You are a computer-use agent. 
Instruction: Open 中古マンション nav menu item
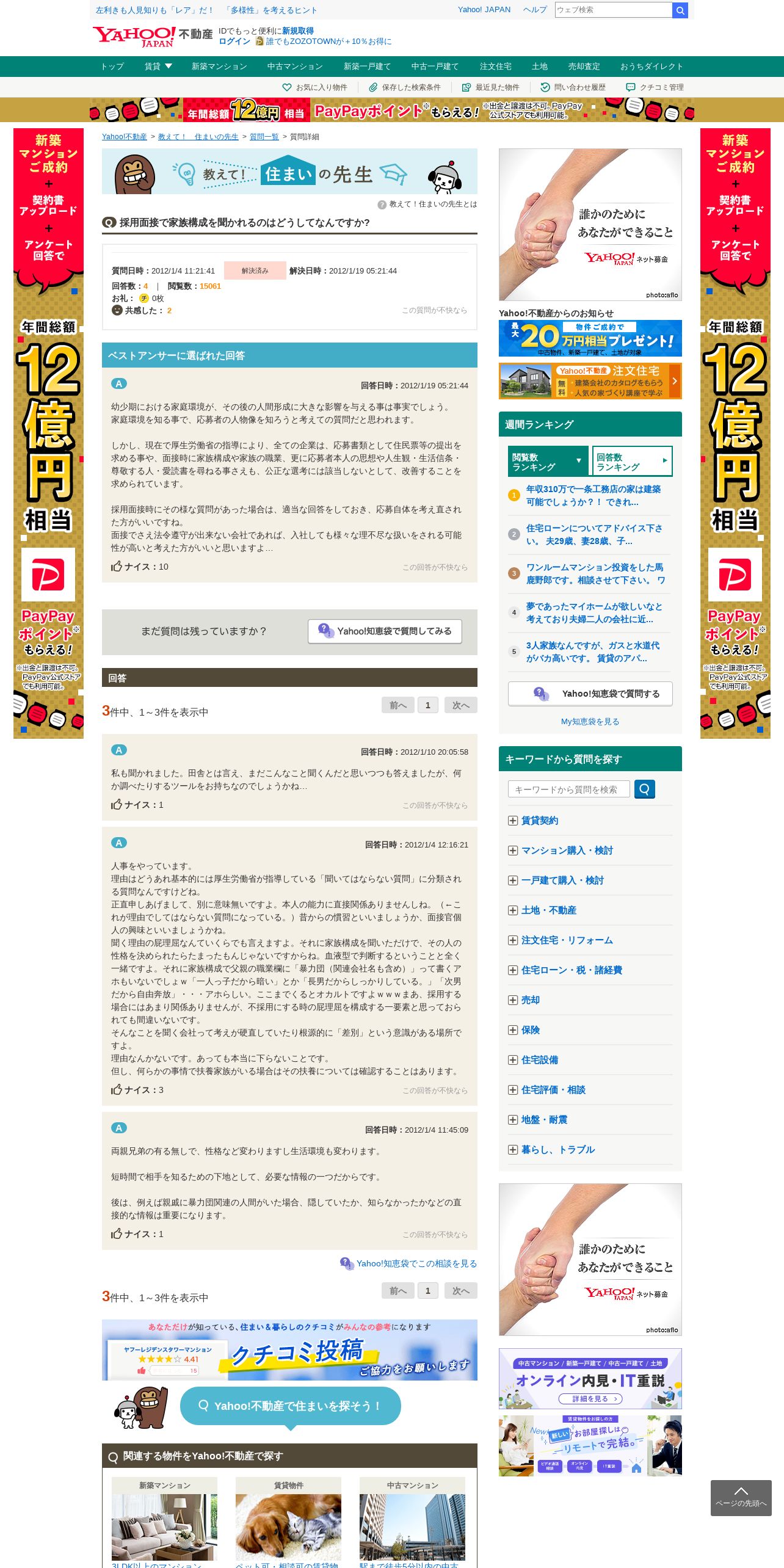tap(295, 67)
